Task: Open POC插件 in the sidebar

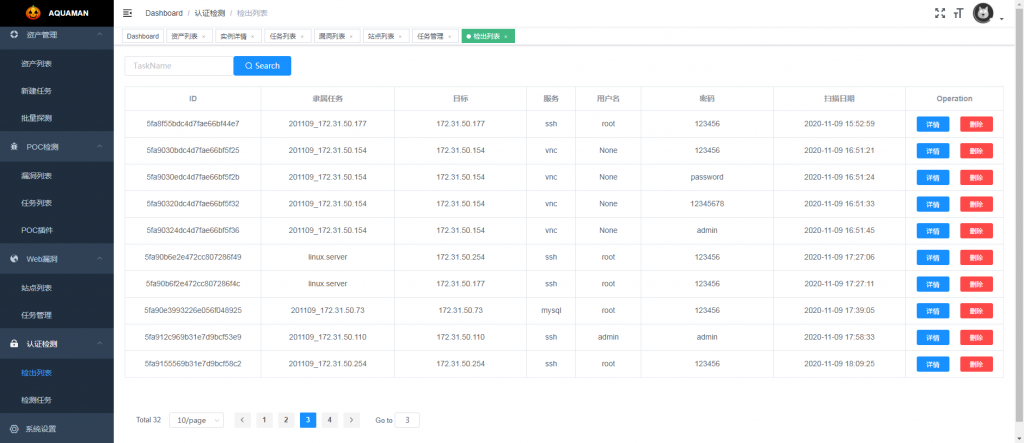Action: pos(57,231)
